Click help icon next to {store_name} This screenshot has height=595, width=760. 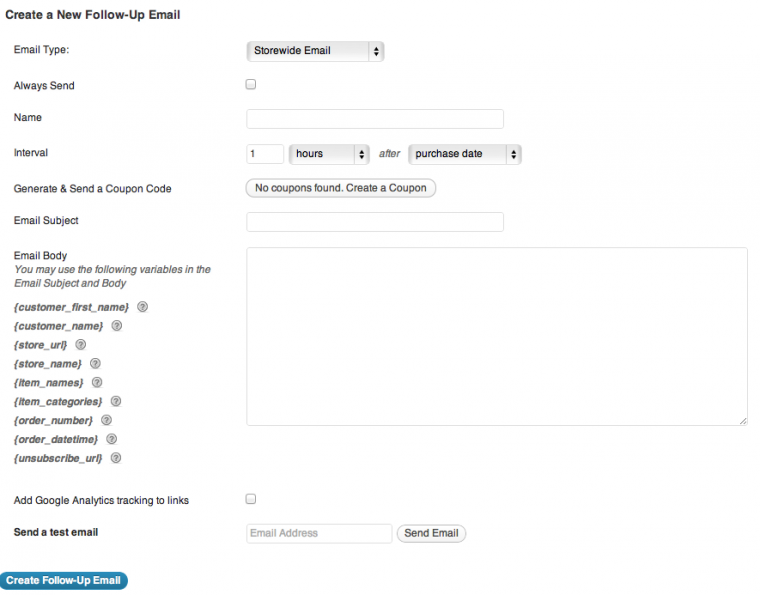pos(96,364)
